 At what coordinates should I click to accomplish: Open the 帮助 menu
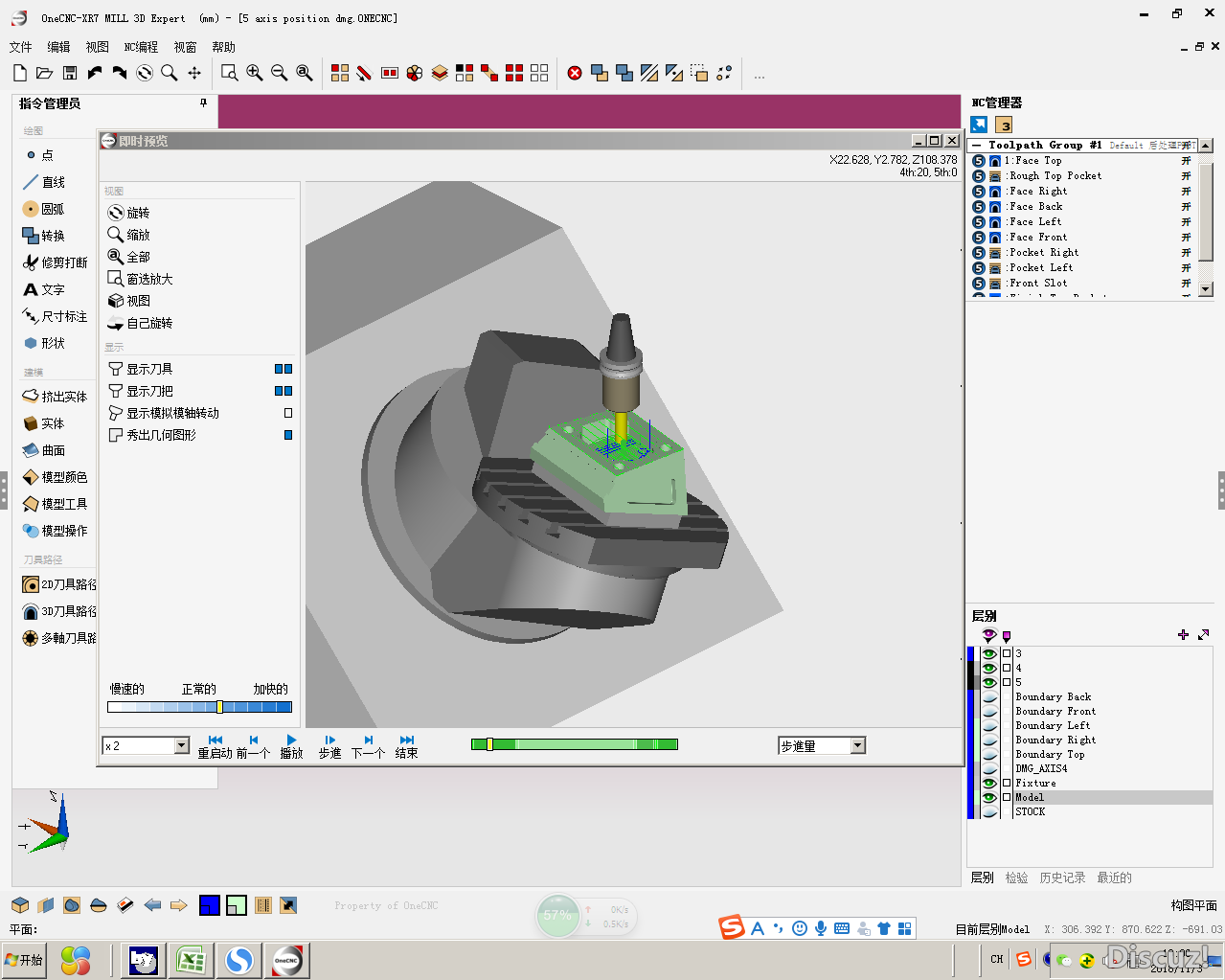coord(223,47)
